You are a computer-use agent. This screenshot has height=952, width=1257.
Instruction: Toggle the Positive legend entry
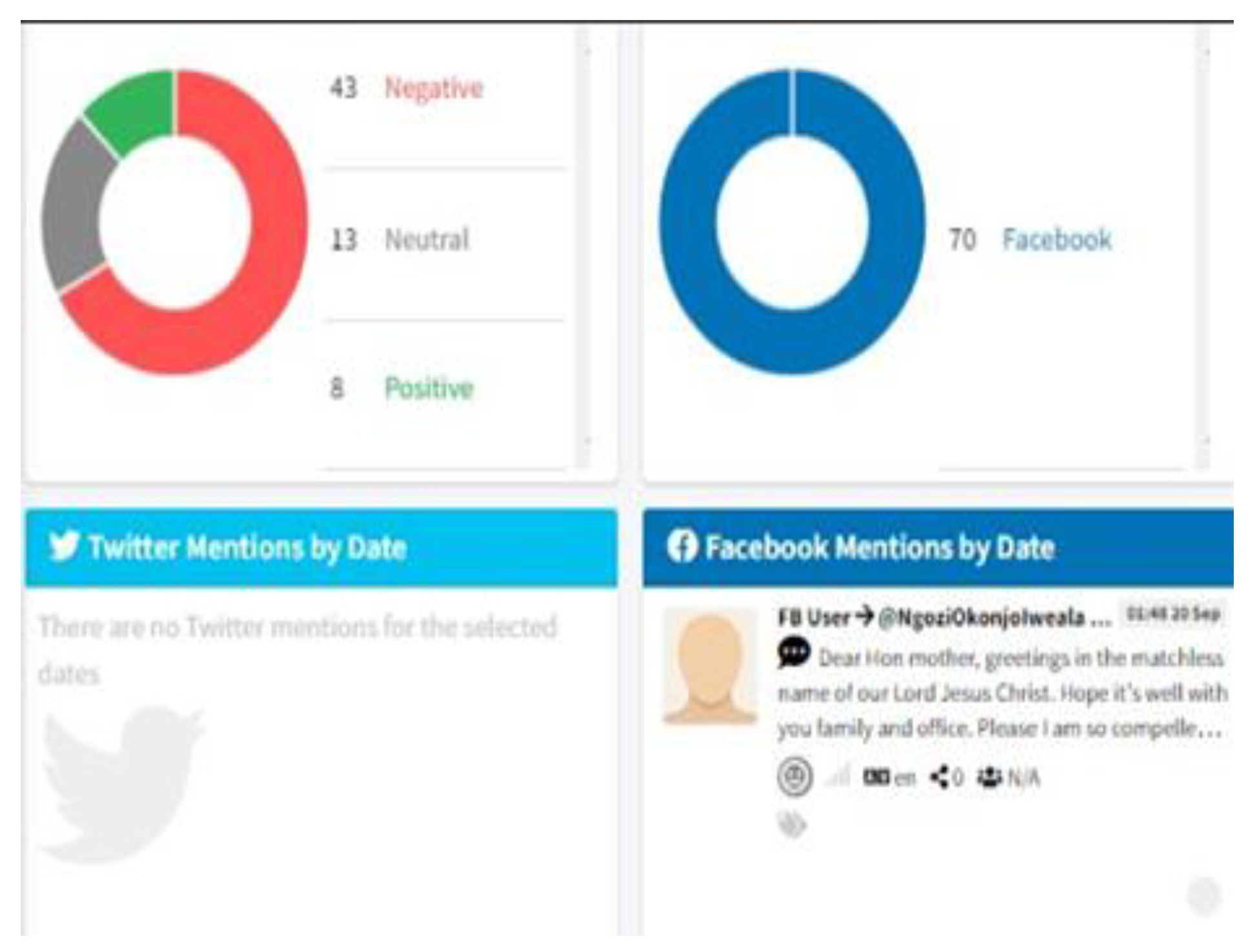(x=429, y=388)
